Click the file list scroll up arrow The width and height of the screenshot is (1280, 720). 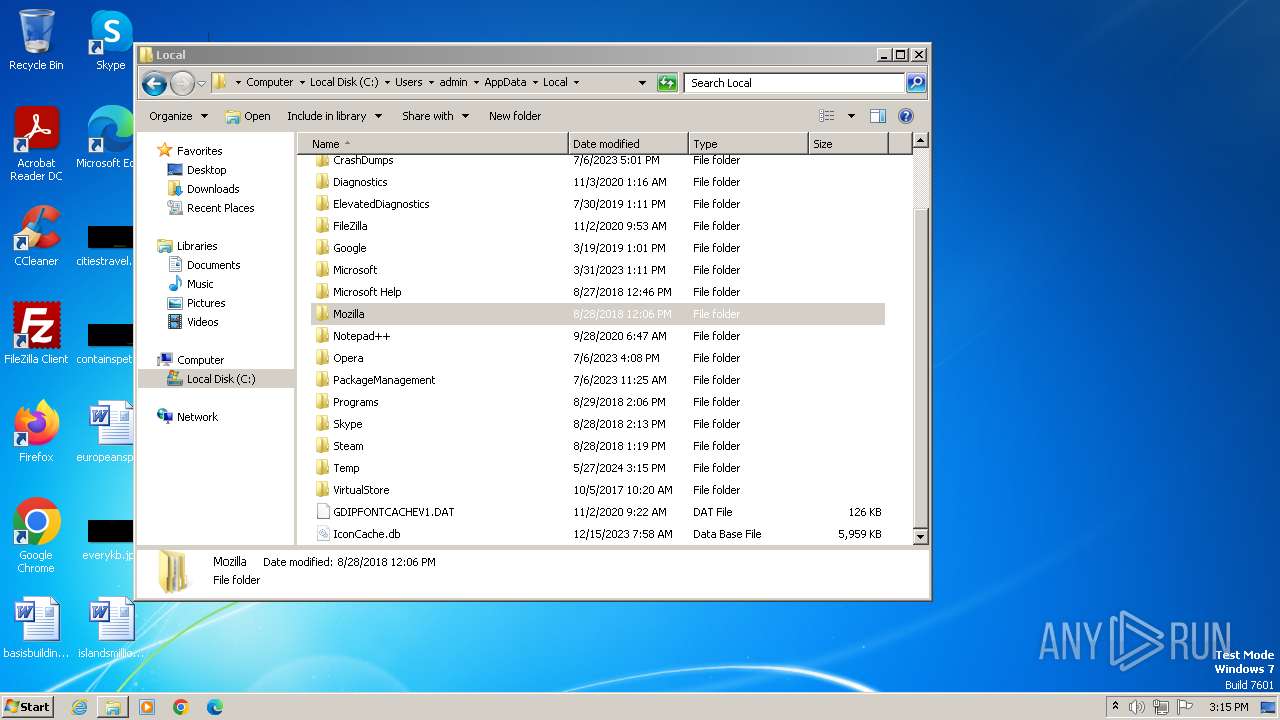[921, 141]
